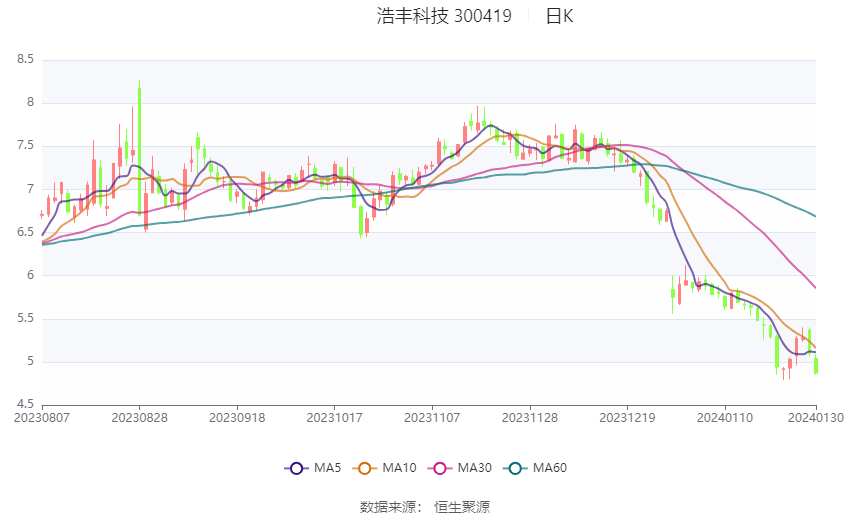The width and height of the screenshot is (850, 517).
Task: Click the 20230807 start date label
Action: pyautogui.click(x=42, y=418)
